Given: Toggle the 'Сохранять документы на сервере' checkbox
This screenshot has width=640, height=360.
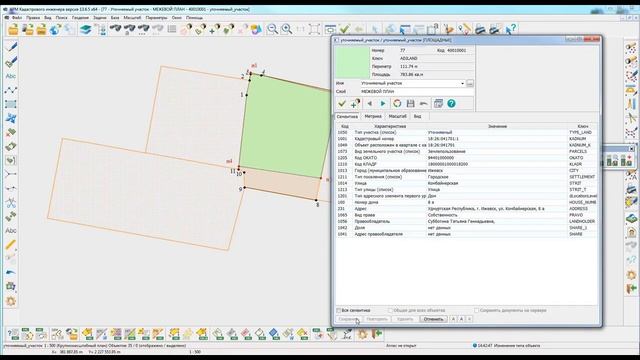Looking at the screenshot, I should [476, 311].
